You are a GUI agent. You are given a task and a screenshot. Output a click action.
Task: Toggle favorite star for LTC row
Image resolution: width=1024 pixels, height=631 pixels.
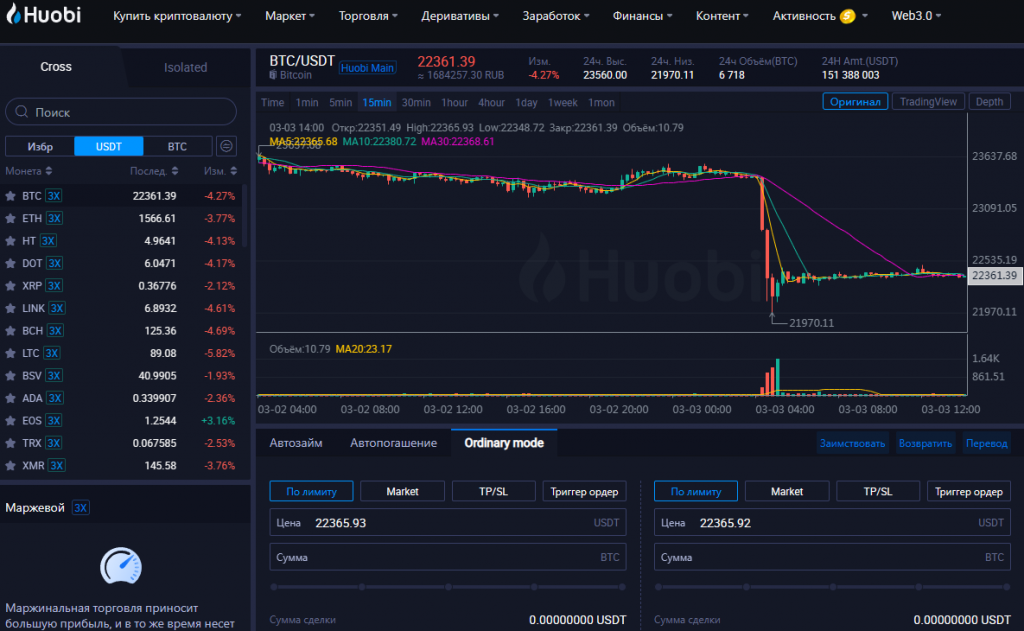(10, 353)
